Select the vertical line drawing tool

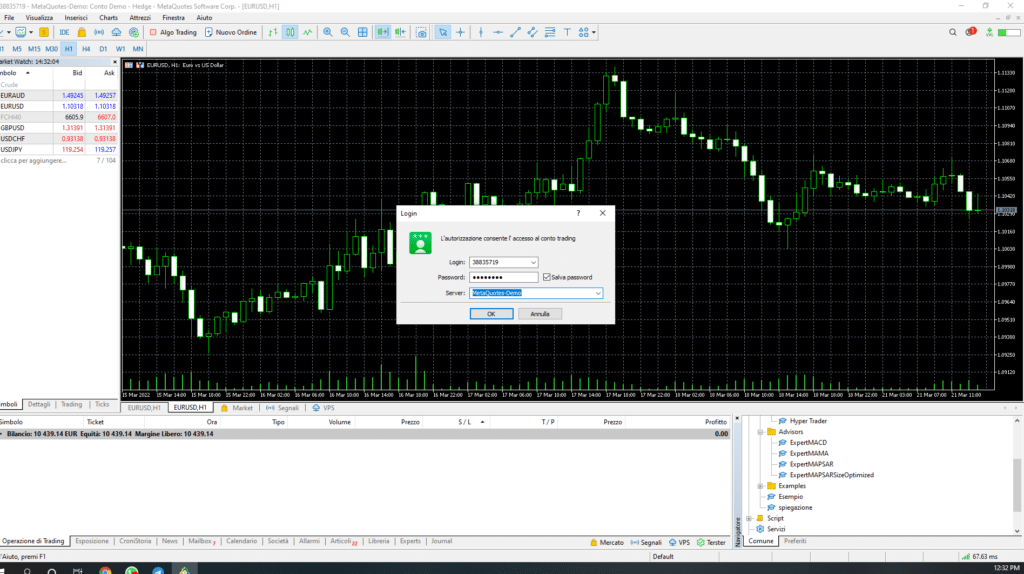(x=481, y=32)
